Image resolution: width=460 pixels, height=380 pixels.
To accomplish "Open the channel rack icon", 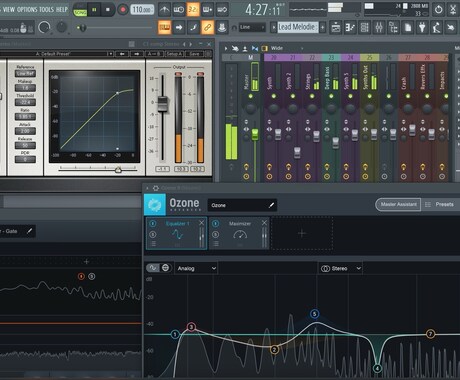I will 365,28.
